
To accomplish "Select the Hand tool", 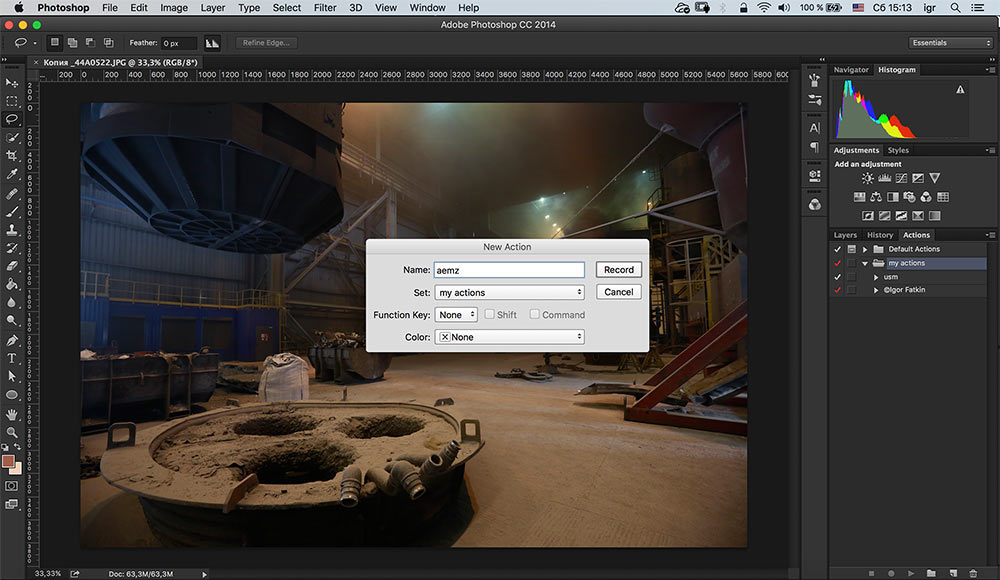I will (12, 414).
